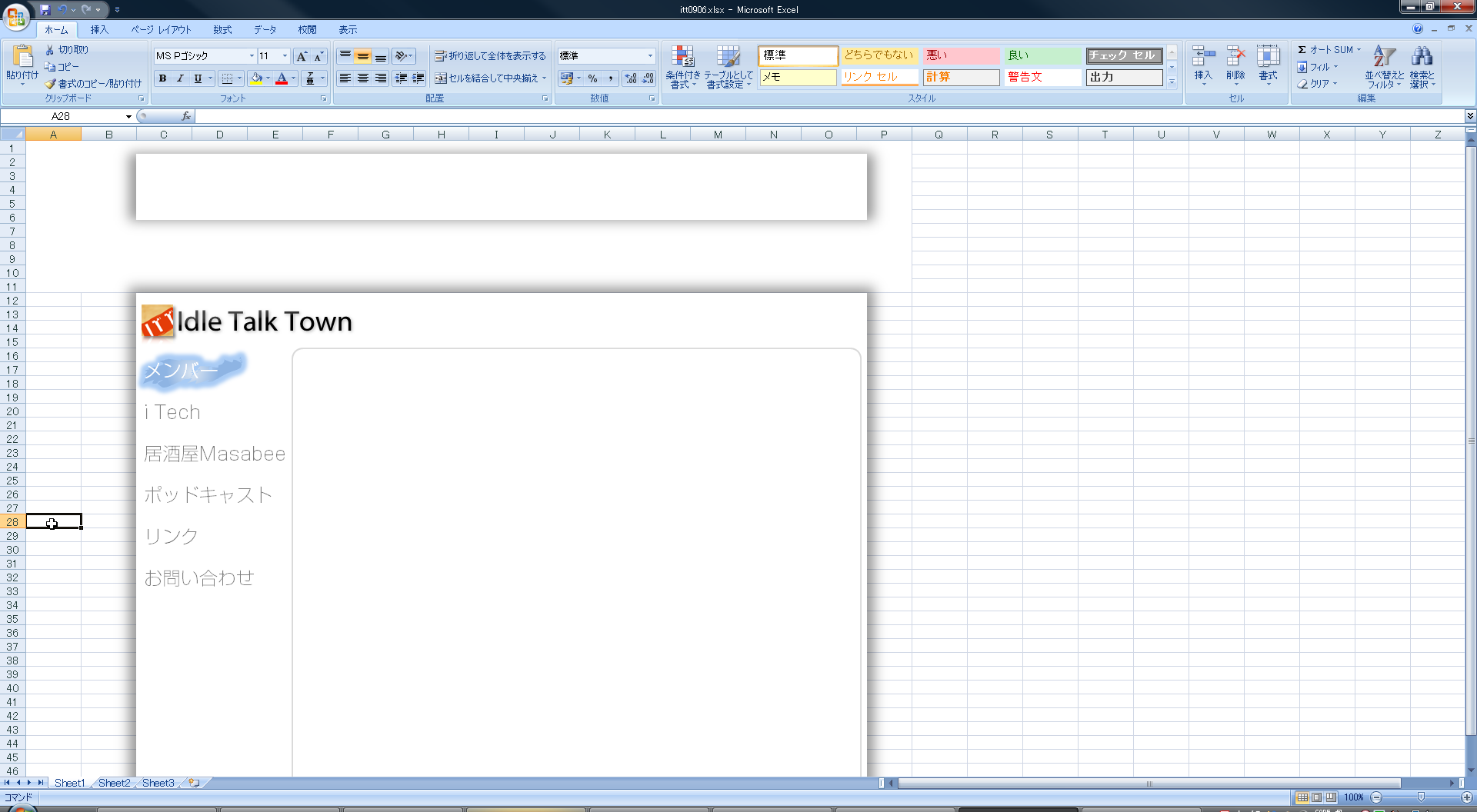Apply the 警告文 cell style

[x=1042, y=77]
